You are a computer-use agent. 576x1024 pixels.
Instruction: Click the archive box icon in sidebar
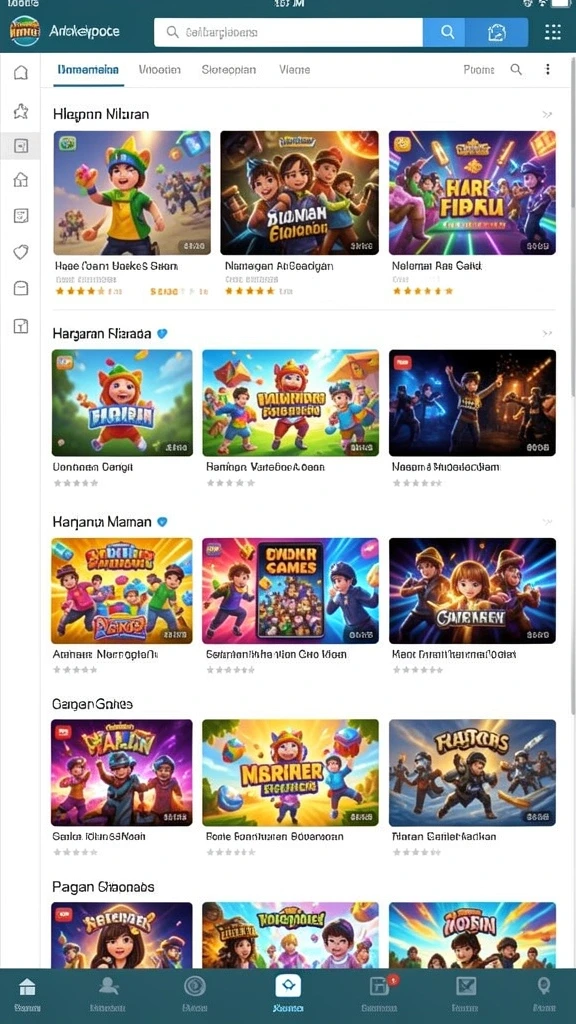pos(21,288)
